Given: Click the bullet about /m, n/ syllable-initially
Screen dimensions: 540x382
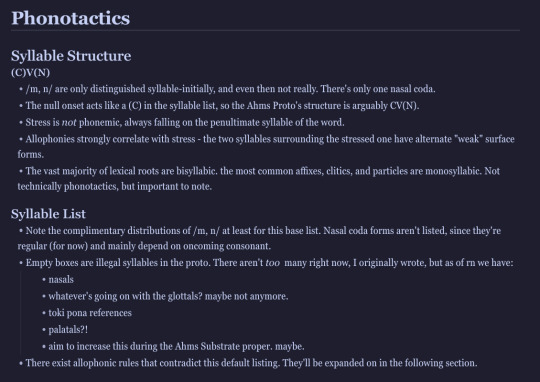Looking at the screenshot, I should tap(230, 89).
